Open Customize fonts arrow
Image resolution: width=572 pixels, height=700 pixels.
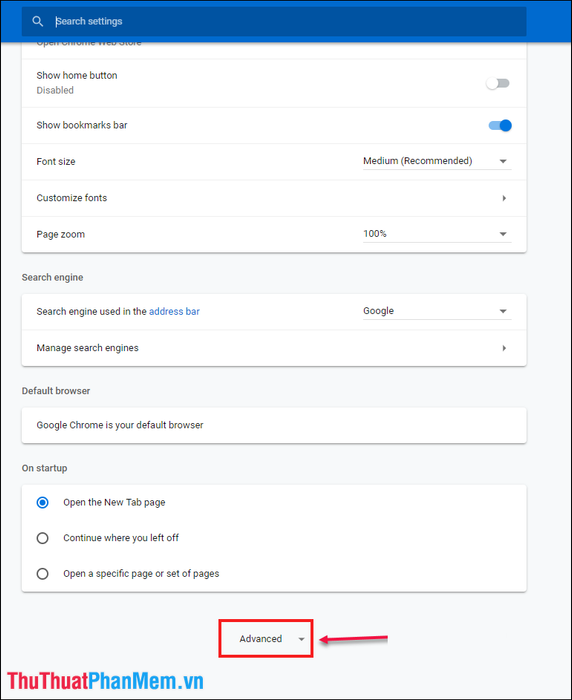[504, 198]
